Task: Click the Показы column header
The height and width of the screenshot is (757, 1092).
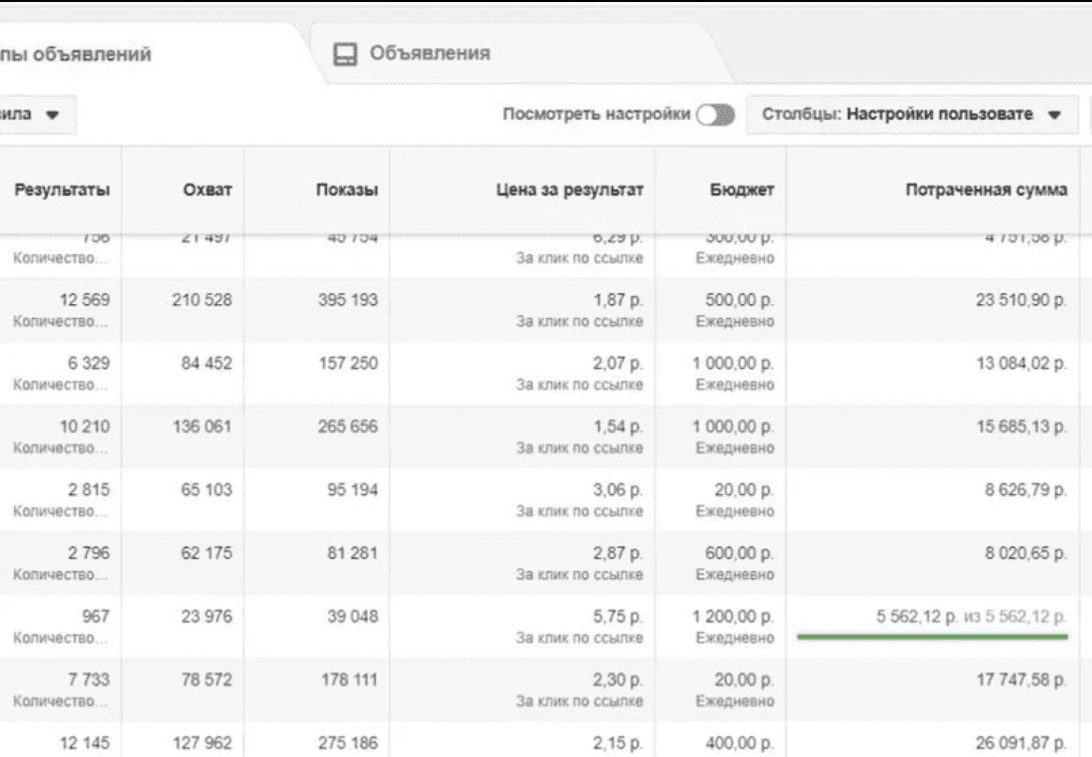Action: pyautogui.click(x=347, y=190)
